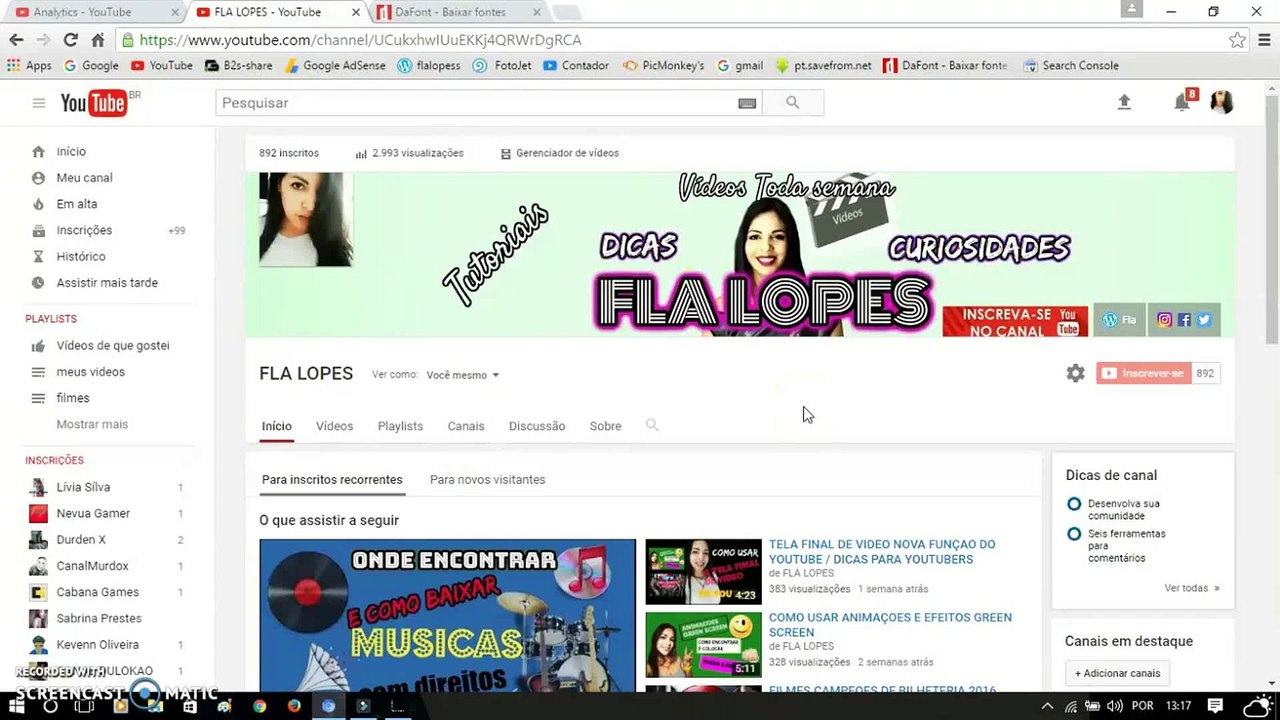Viewport: 1280px width, 720px height.
Task: Open Chrome home page button
Action: pos(97,40)
